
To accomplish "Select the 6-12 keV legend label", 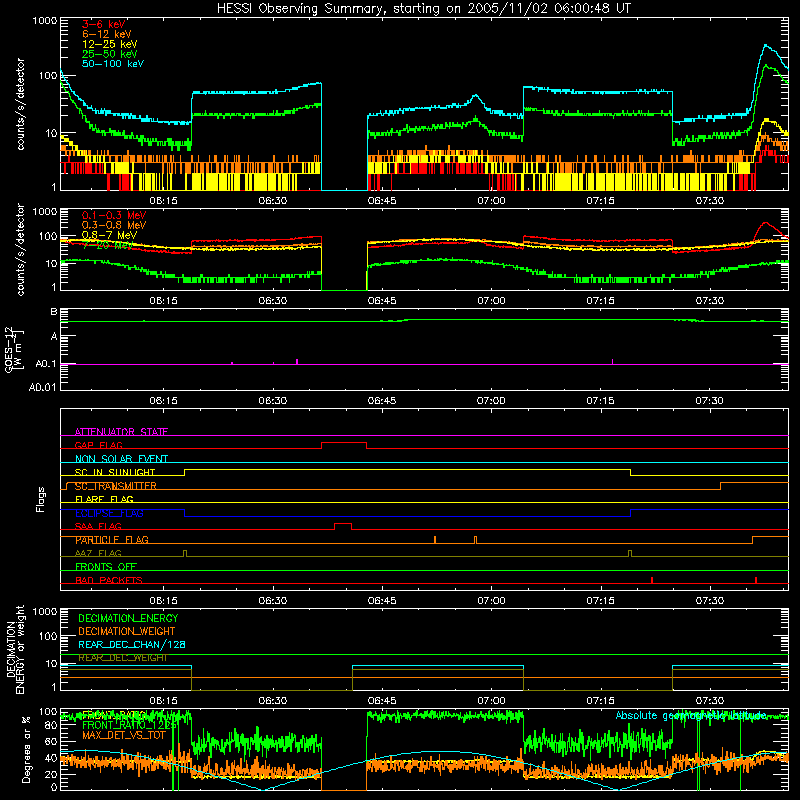I will 107,34.
